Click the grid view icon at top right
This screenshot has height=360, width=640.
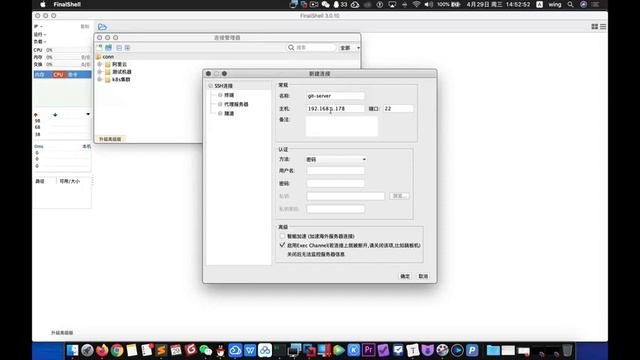[x=595, y=27]
